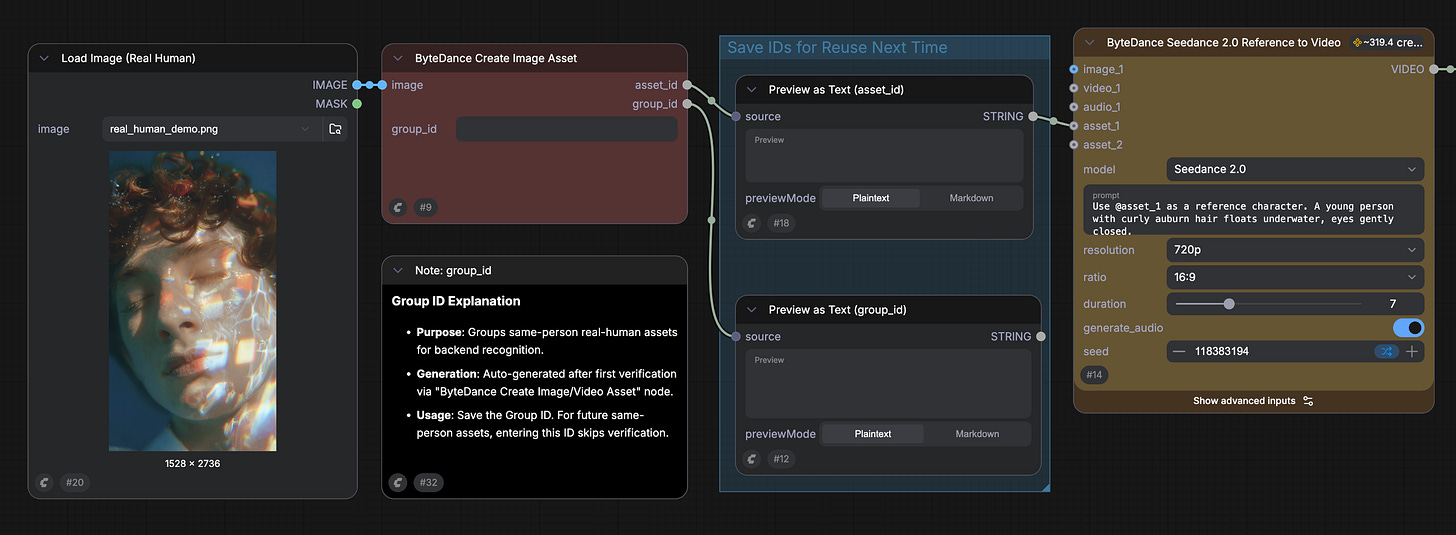Click the seed value 118383194
The width and height of the screenshot is (1456, 535).
pos(1222,351)
